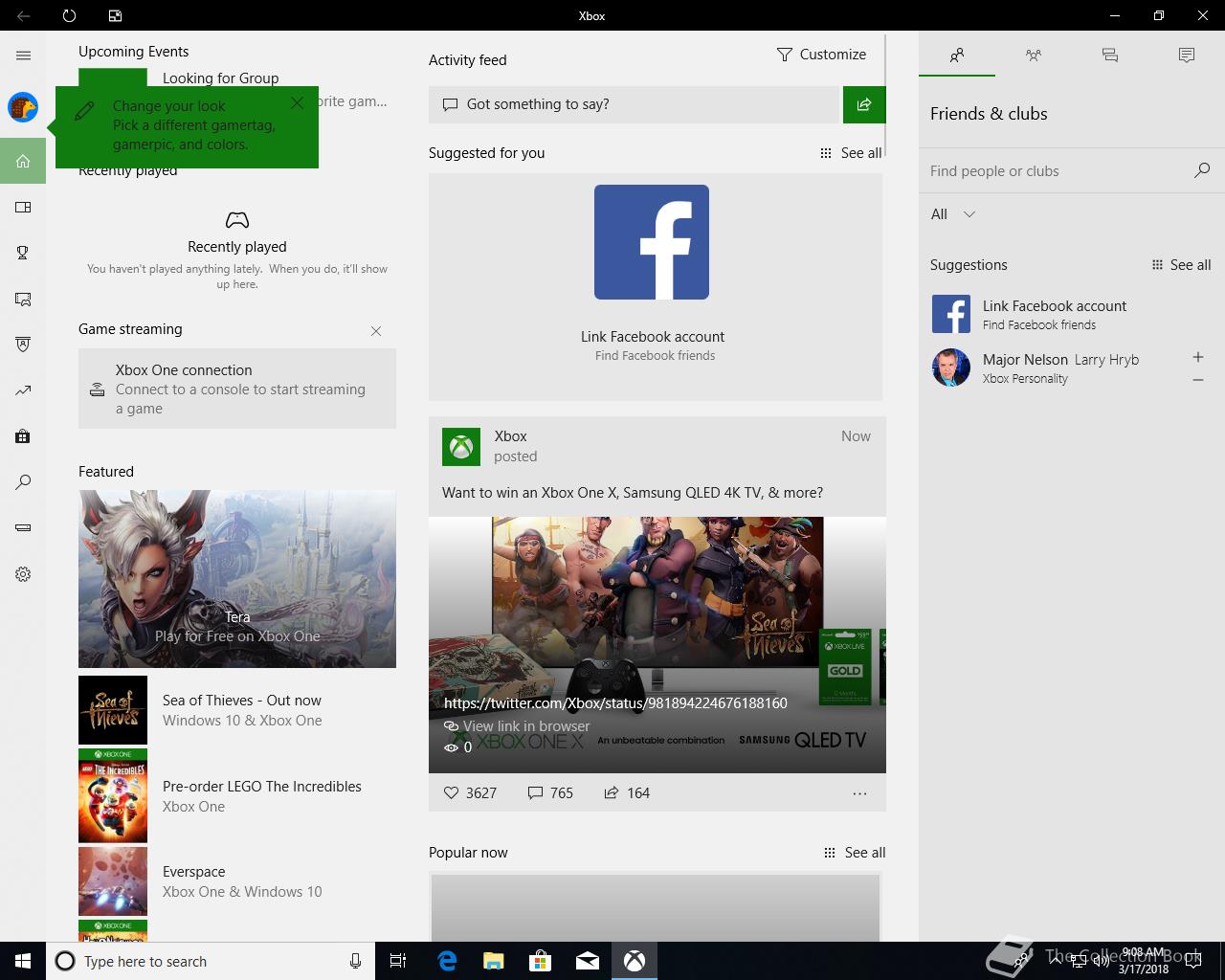
Task: Expand the All filter dropdown
Action: [x=953, y=214]
